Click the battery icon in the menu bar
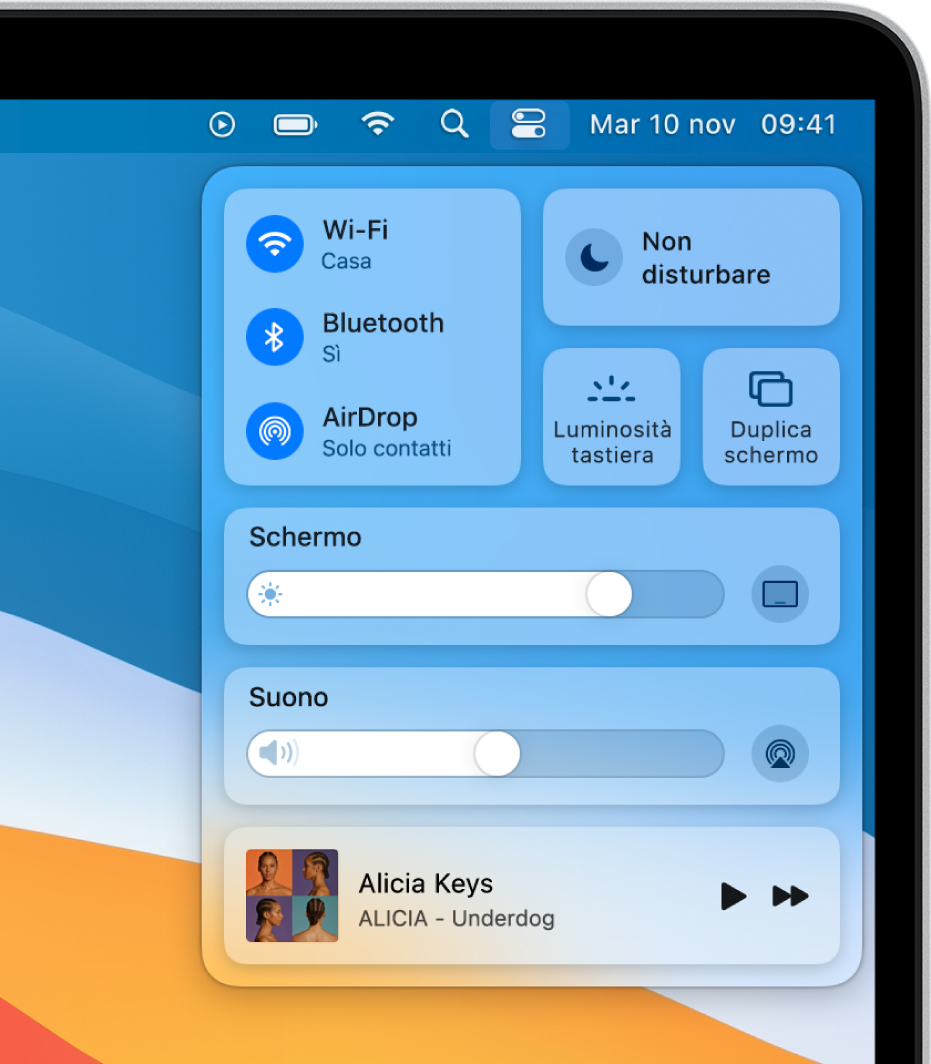The width and height of the screenshot is (931, 1064). [x=295, y=124]
